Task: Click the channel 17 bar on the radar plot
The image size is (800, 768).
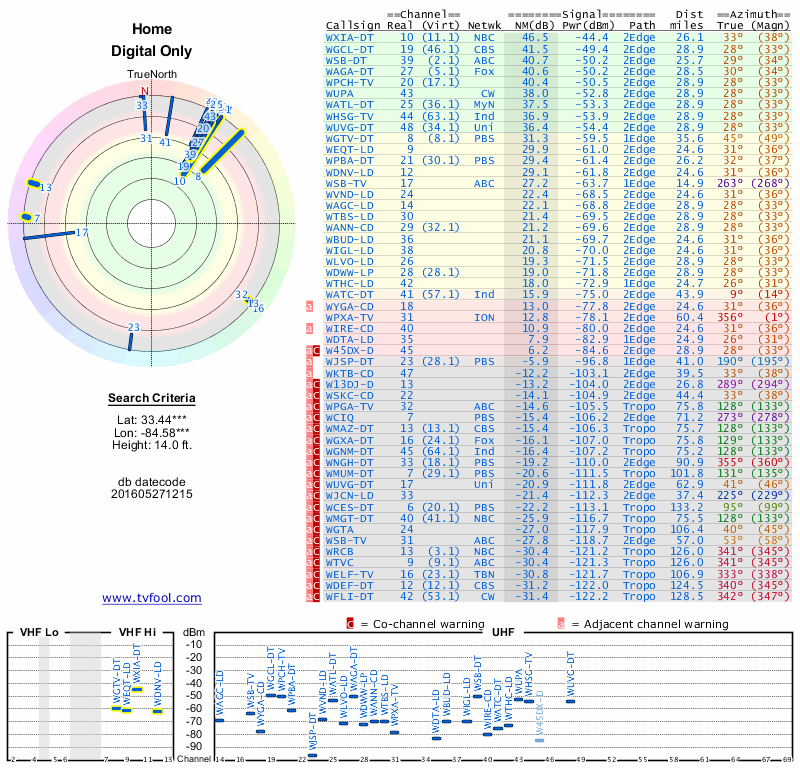Action: point(48,235)
